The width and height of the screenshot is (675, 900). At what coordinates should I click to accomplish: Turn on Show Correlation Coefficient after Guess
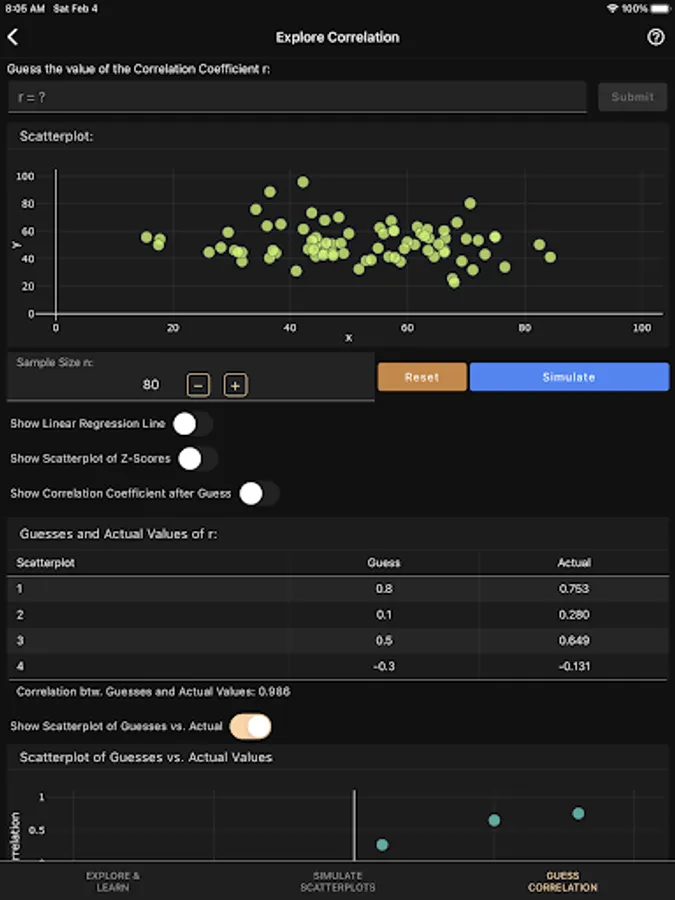[259, 494]
